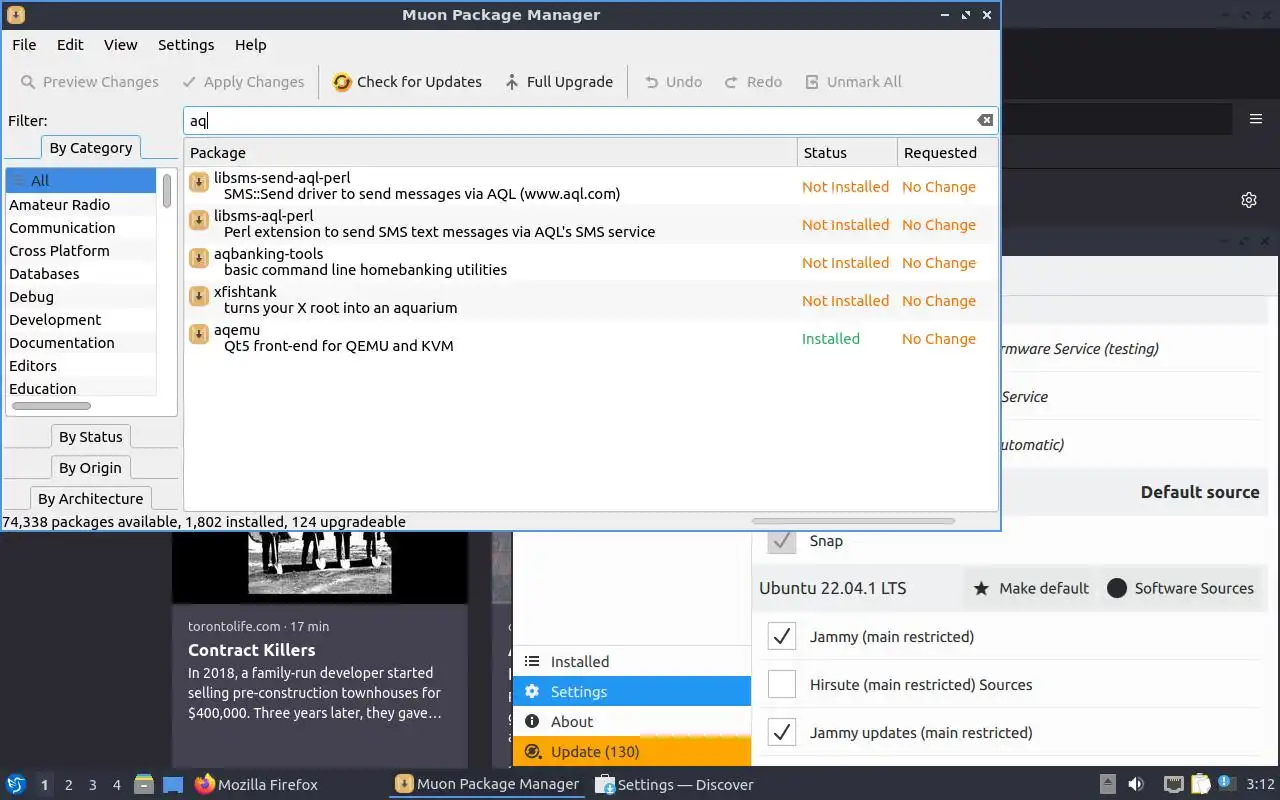Switch to Settings — Discover in taskbar
Image resolution: width=1280 pixels, height=800 pixels.
point(675,785)
